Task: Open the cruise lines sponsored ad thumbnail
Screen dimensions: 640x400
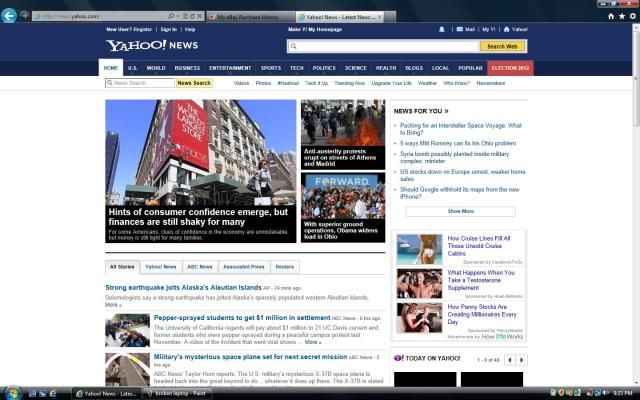Action: click(x=419, y=249)
